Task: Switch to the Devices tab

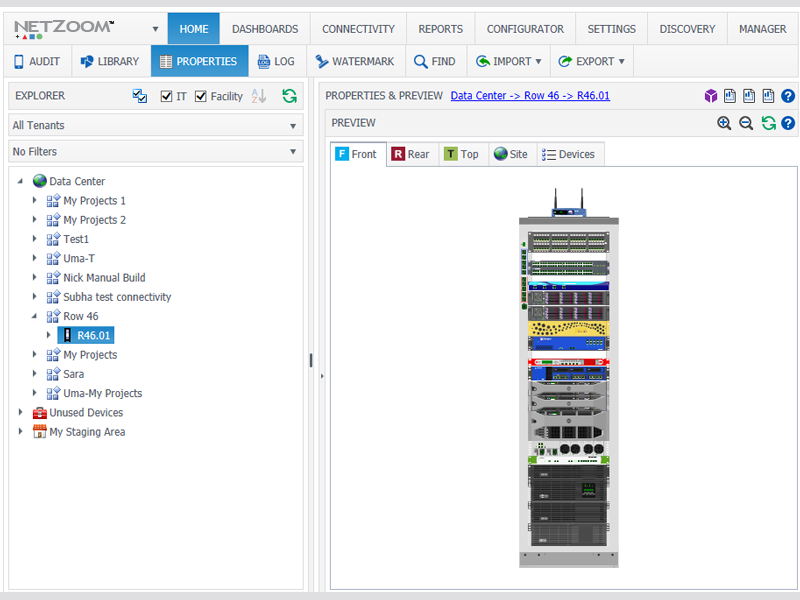Action: point(569,154)
